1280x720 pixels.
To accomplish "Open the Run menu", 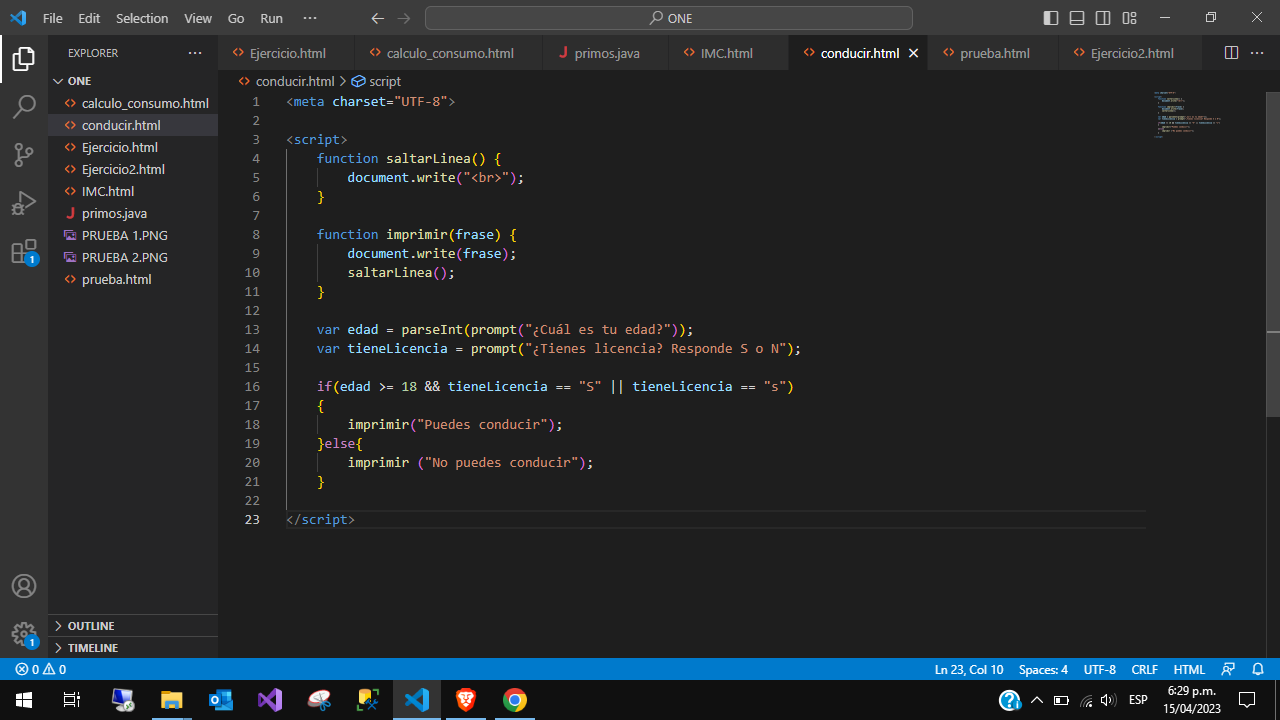I will tap(271, 18).
